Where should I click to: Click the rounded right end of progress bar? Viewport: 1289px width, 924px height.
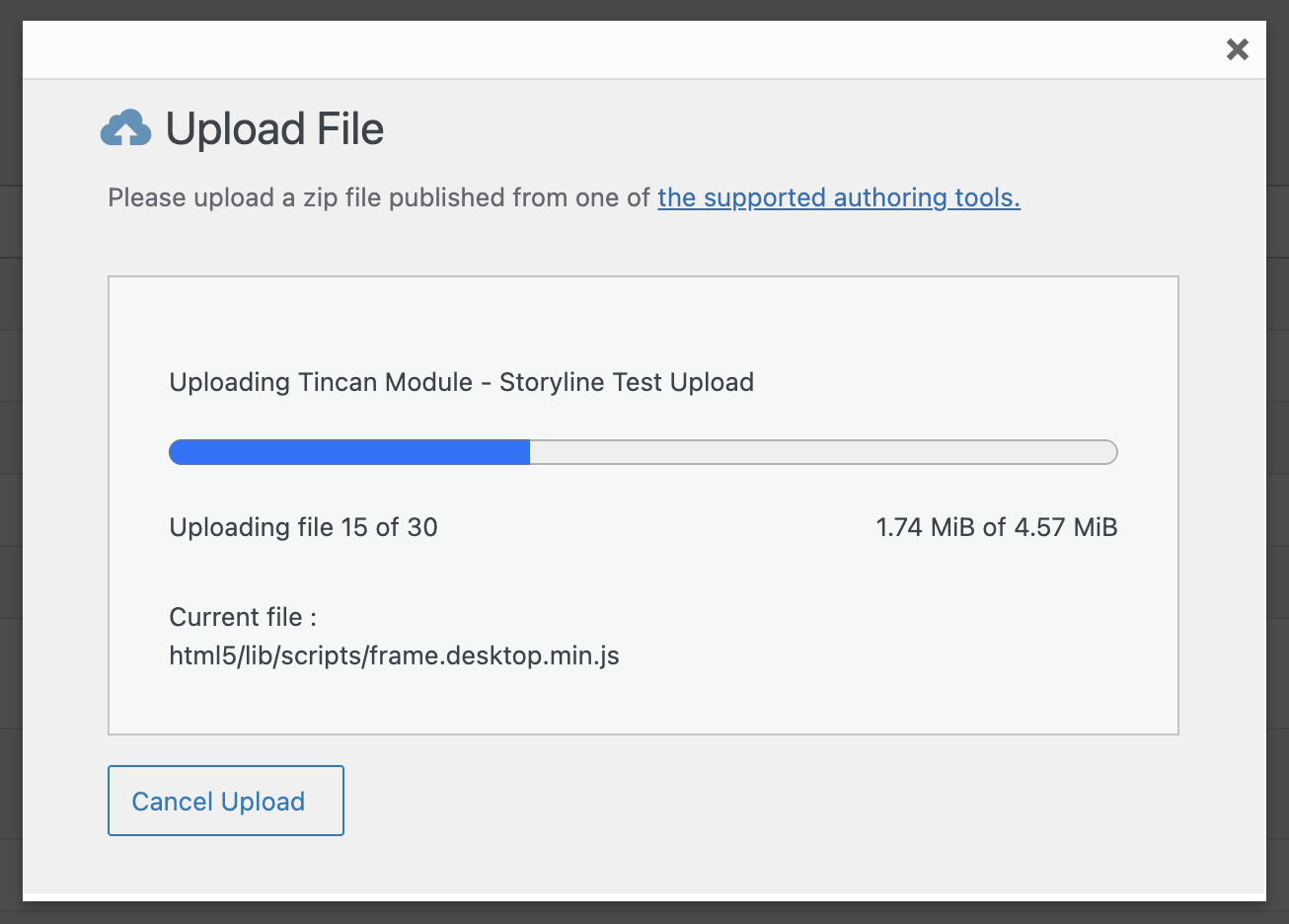coord(1110,452)
